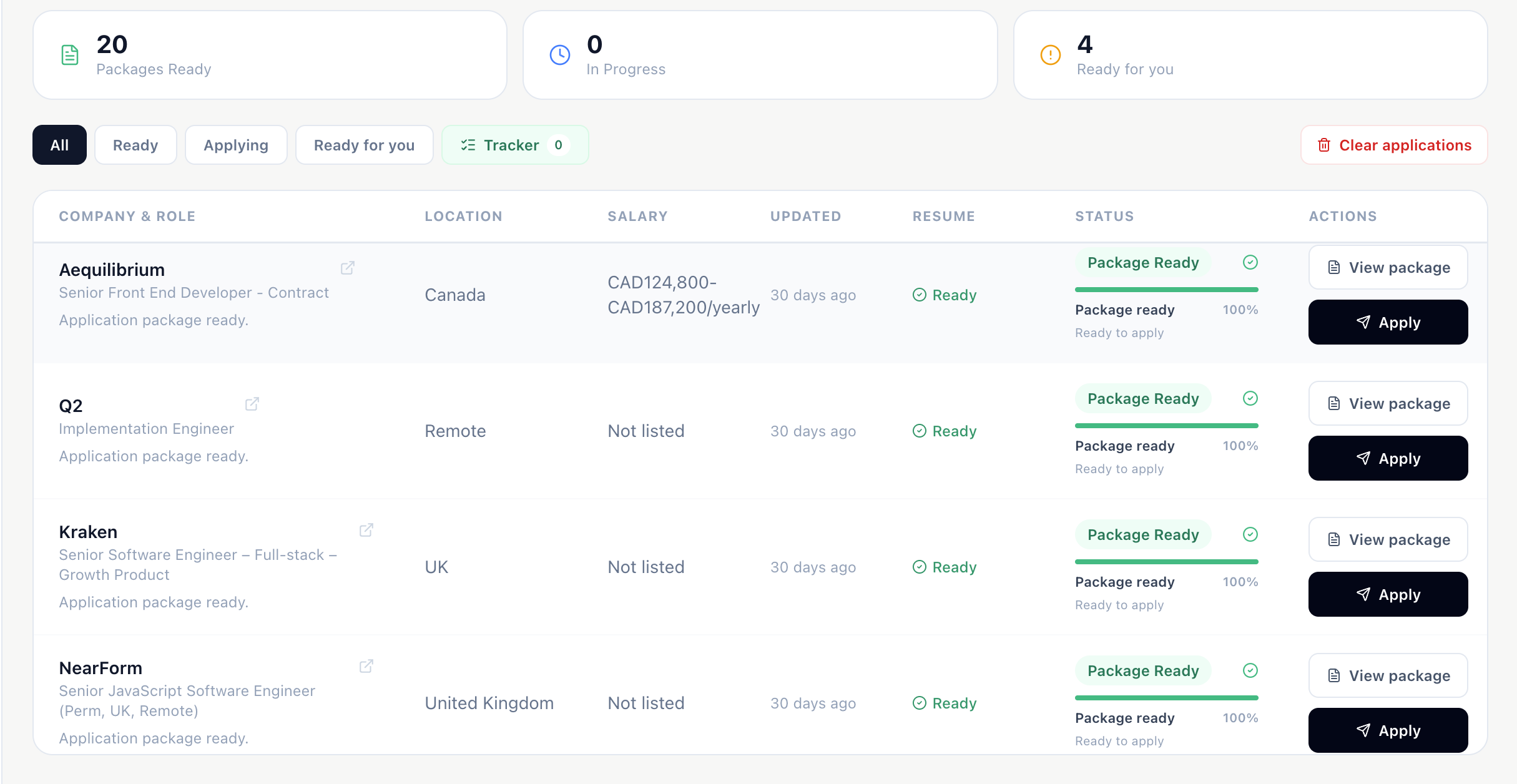Open Aequilibrium external link icon
This screenshot has width=1517, height=784.
[x=348, y=268]
